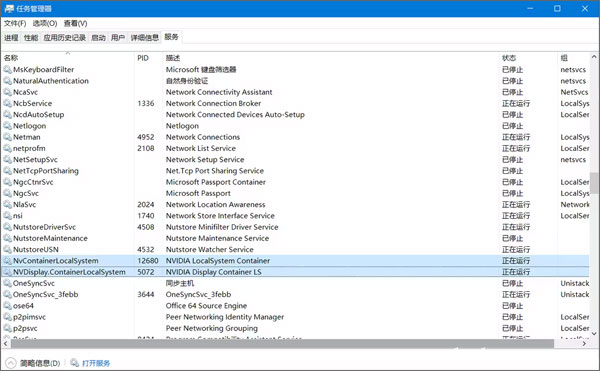Click the gear icon beside NcbService
Image resolution: width=600 pixels, height=371 pixels.
[7, 103]
